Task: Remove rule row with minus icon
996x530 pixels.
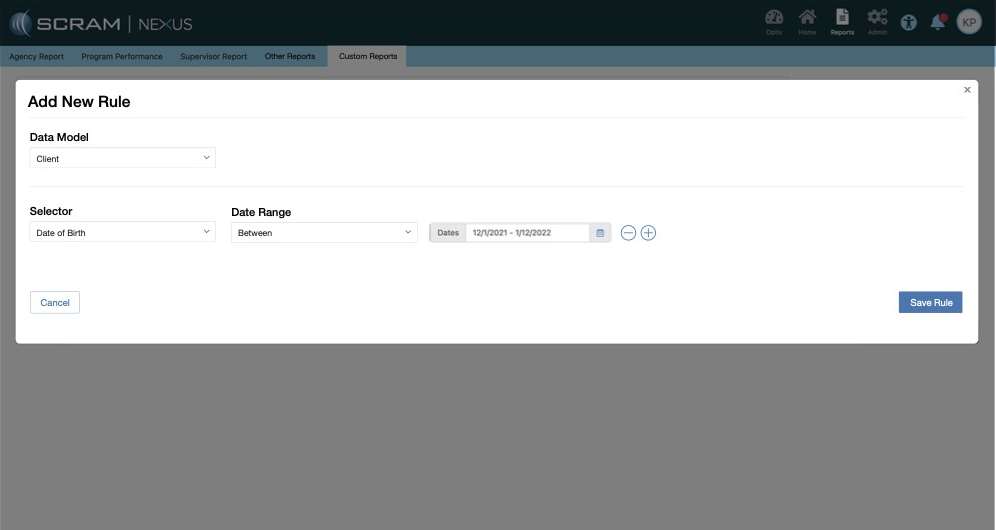Action: 628,233
